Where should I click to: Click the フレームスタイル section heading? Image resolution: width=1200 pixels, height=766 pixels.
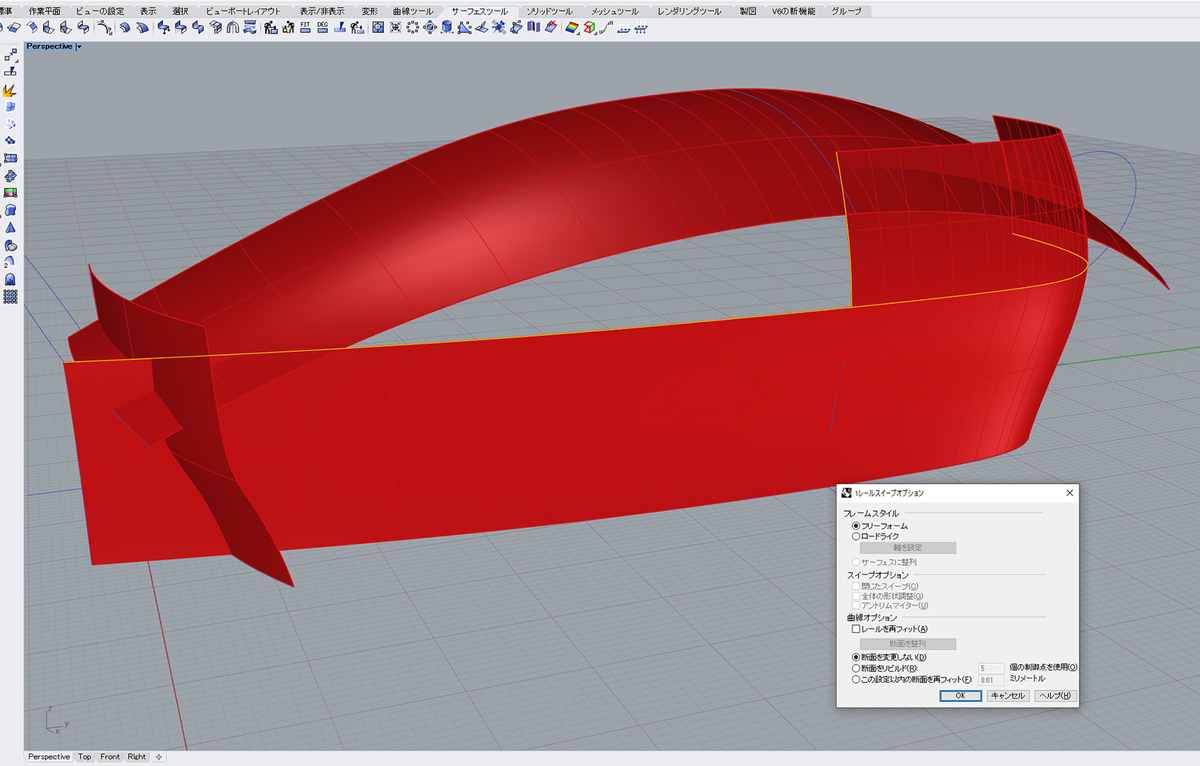coord(871,514)
